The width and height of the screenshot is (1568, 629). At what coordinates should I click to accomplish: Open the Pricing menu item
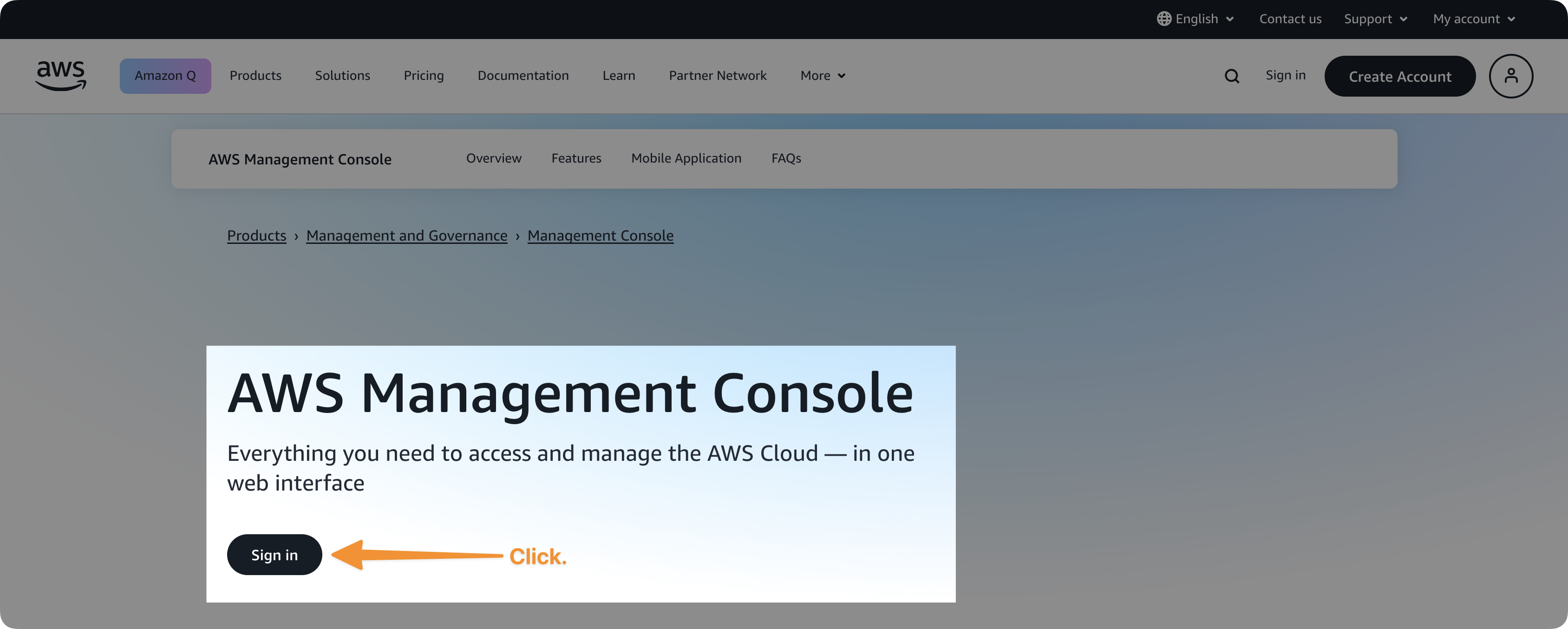tap(424, 76)
